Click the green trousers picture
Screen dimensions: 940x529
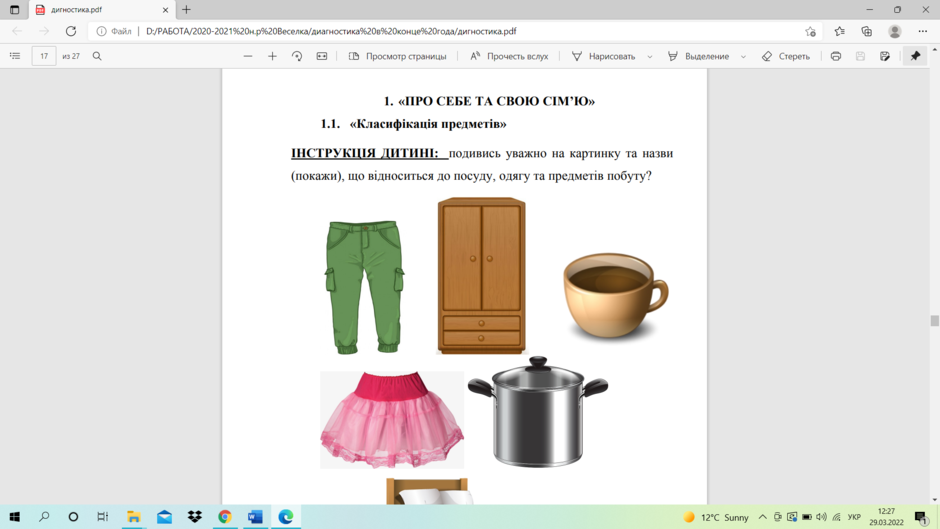pos(364,287)
